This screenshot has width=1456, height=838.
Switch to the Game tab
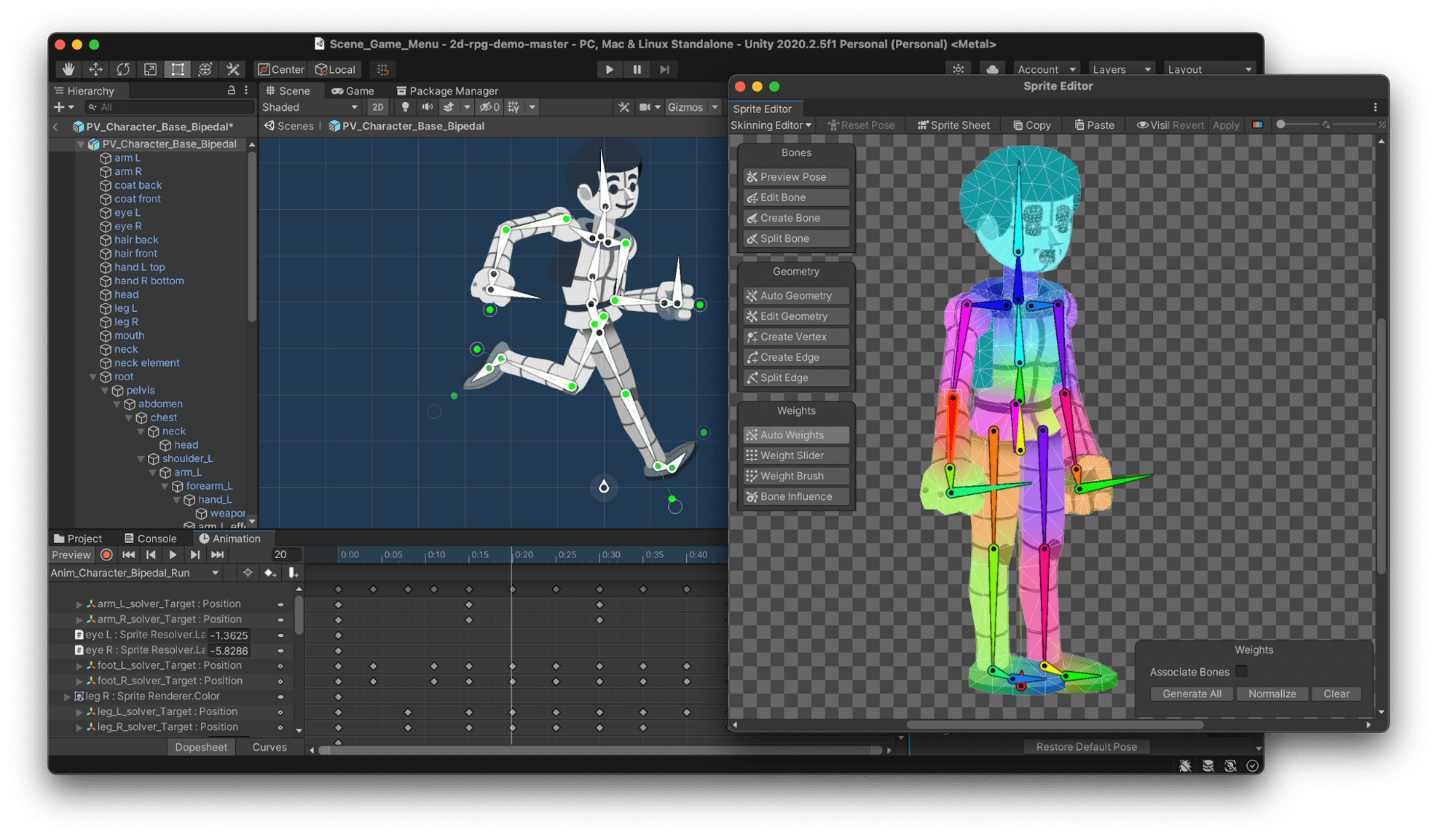coord(353,90)
